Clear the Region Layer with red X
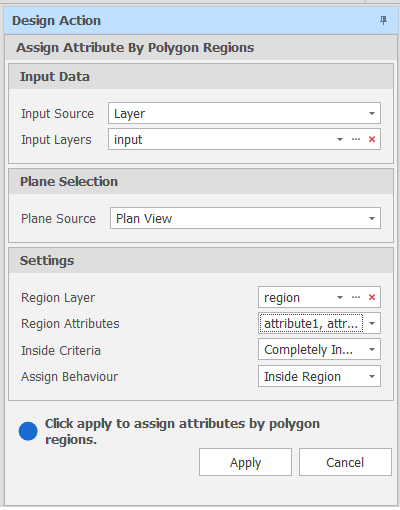The width and height of the screenshot is (400, 510). (x=372, y=297)
